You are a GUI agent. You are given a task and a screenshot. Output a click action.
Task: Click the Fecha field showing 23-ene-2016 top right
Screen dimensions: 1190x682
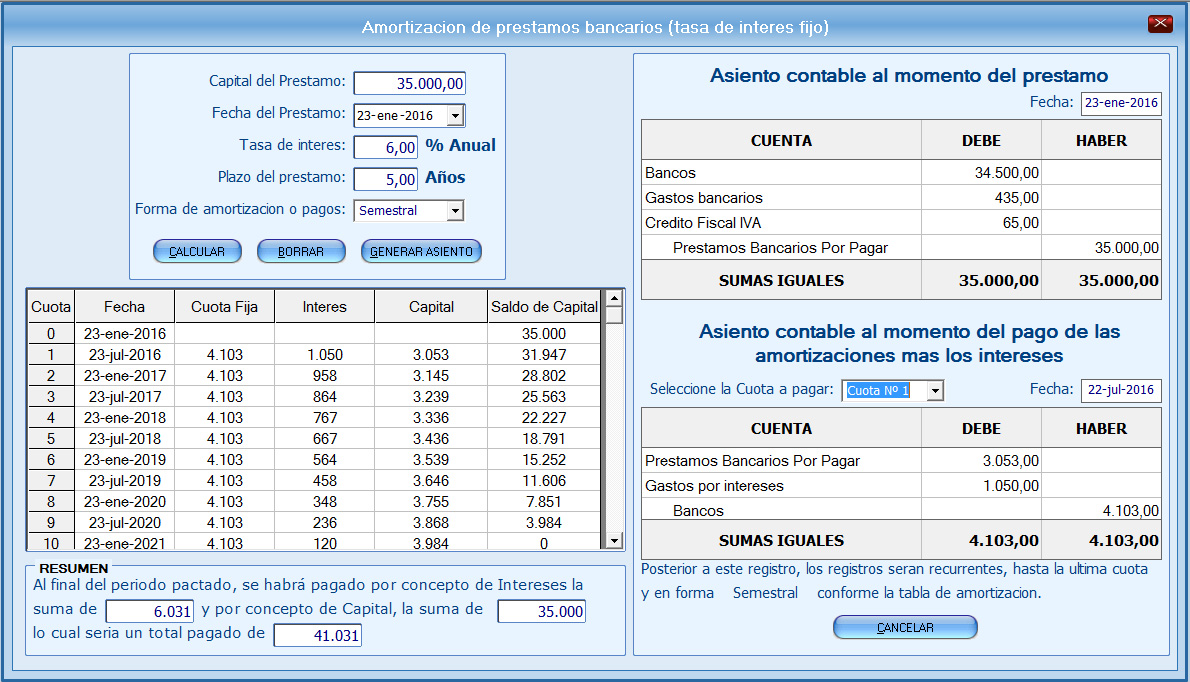pyautogui.click(x=1122, y=103)
